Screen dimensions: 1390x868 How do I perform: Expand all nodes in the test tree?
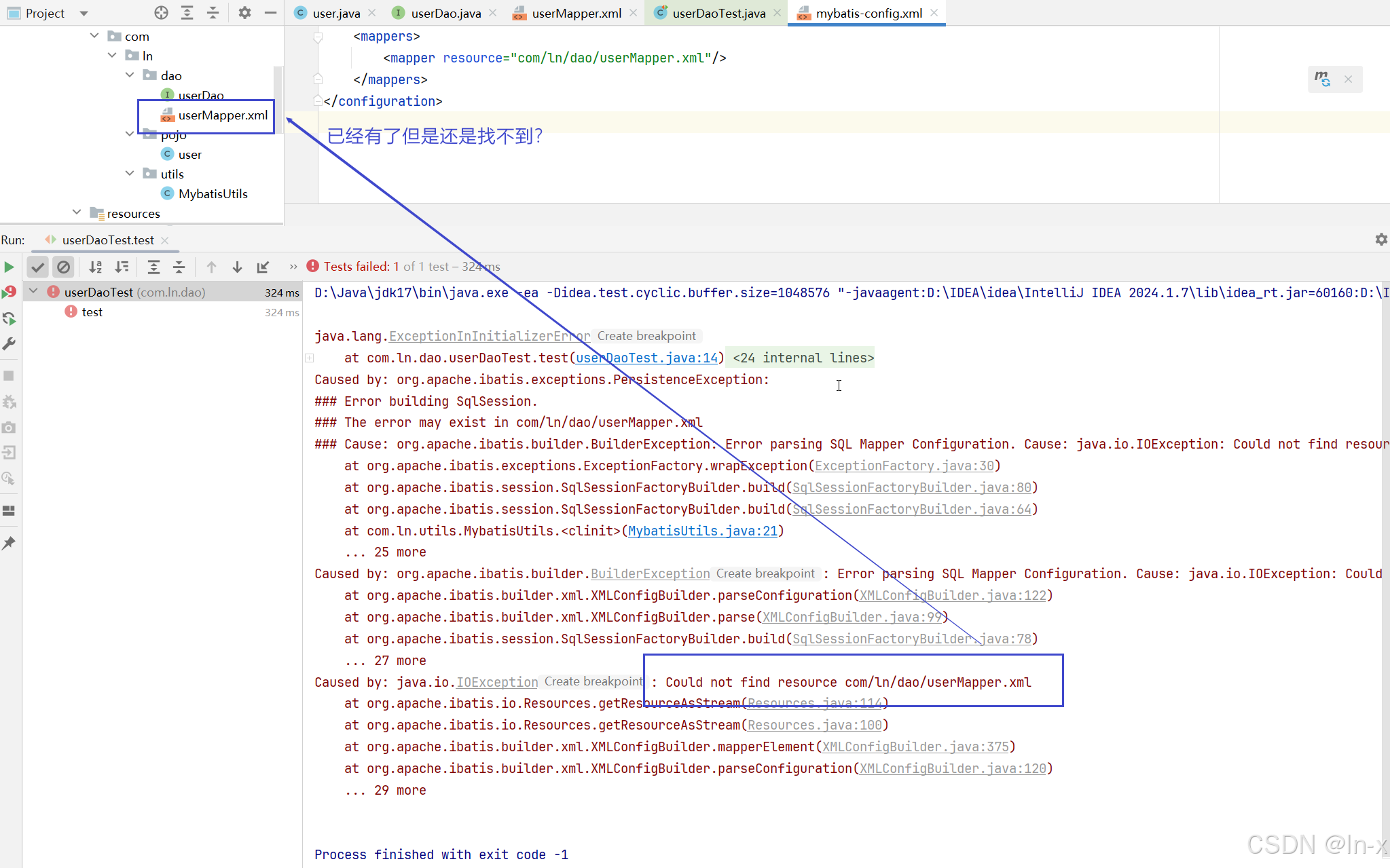[154, 267]
